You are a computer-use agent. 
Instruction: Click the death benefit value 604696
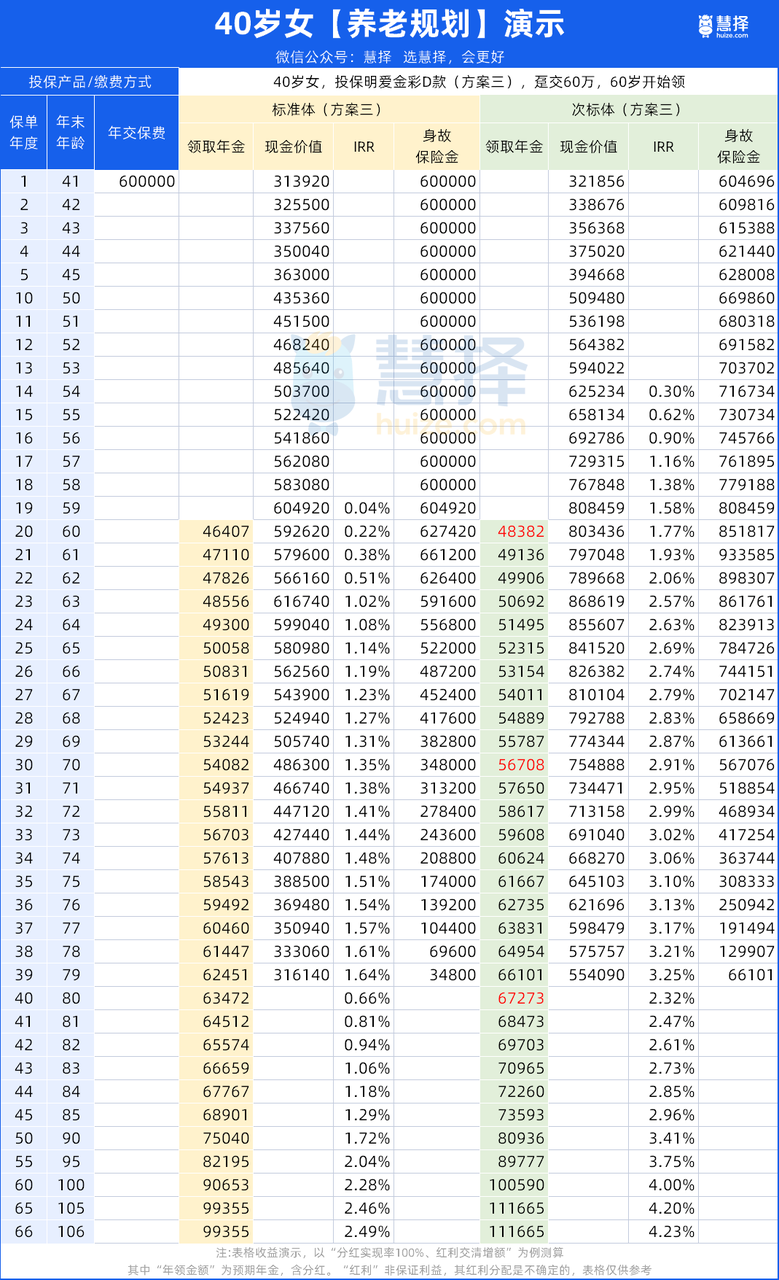click(746, 181)
